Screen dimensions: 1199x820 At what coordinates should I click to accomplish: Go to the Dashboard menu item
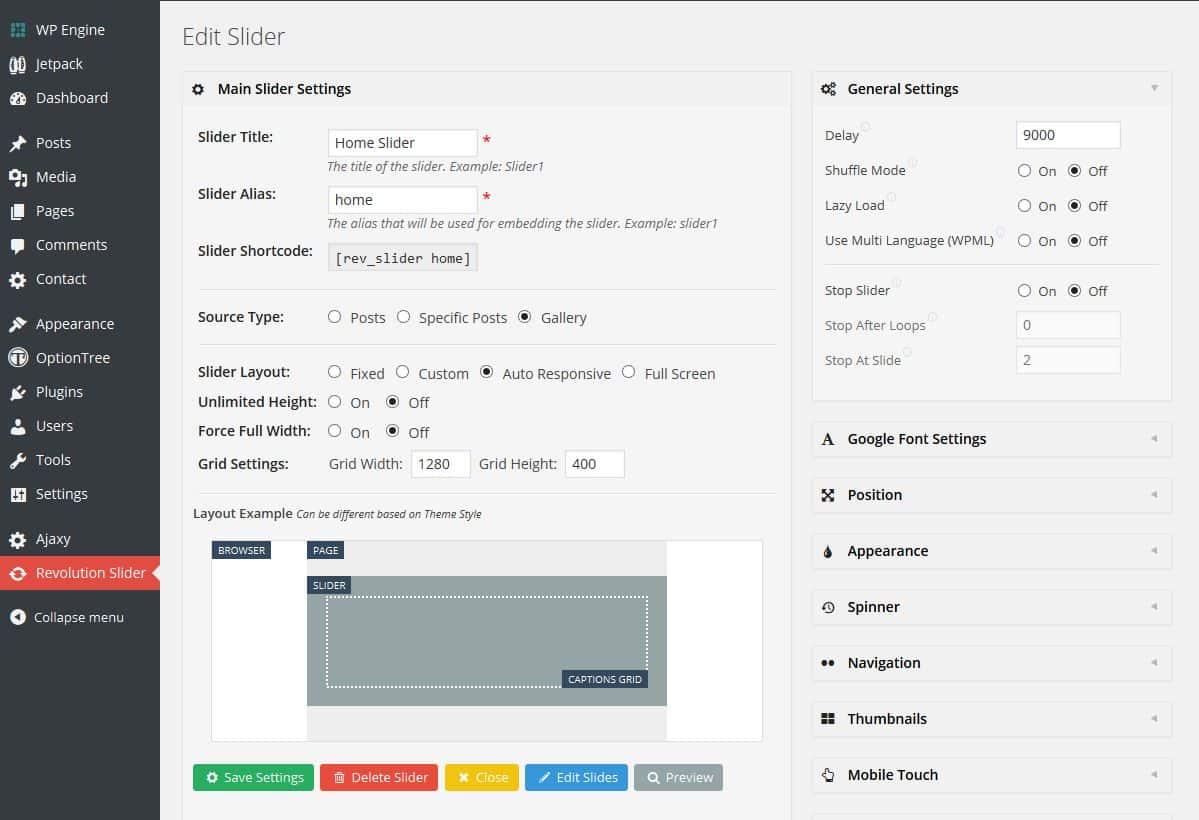71,98
